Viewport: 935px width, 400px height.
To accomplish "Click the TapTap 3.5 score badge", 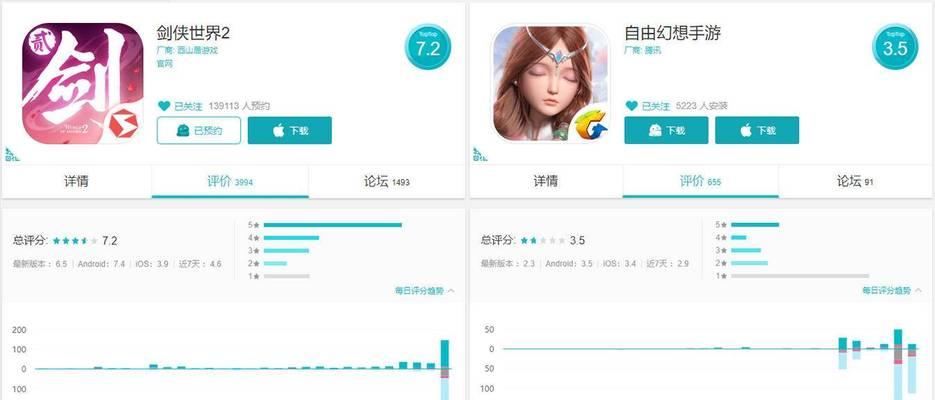I will [895, 46].
